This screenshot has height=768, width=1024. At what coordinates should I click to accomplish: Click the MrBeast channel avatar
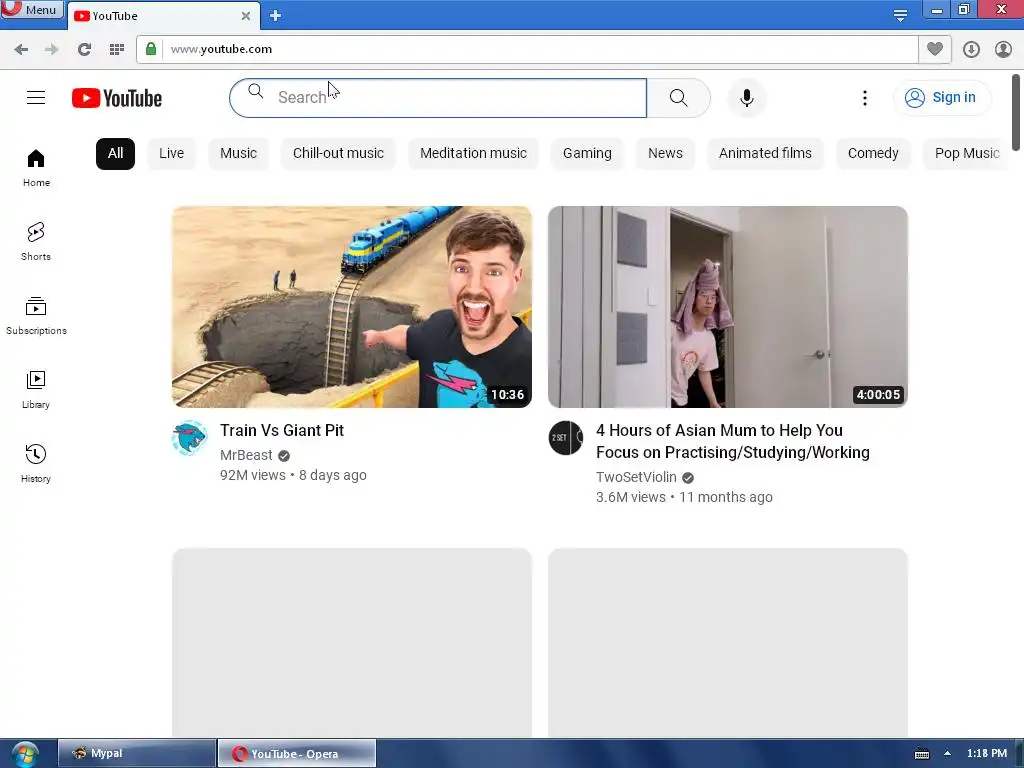pos(189,438)
